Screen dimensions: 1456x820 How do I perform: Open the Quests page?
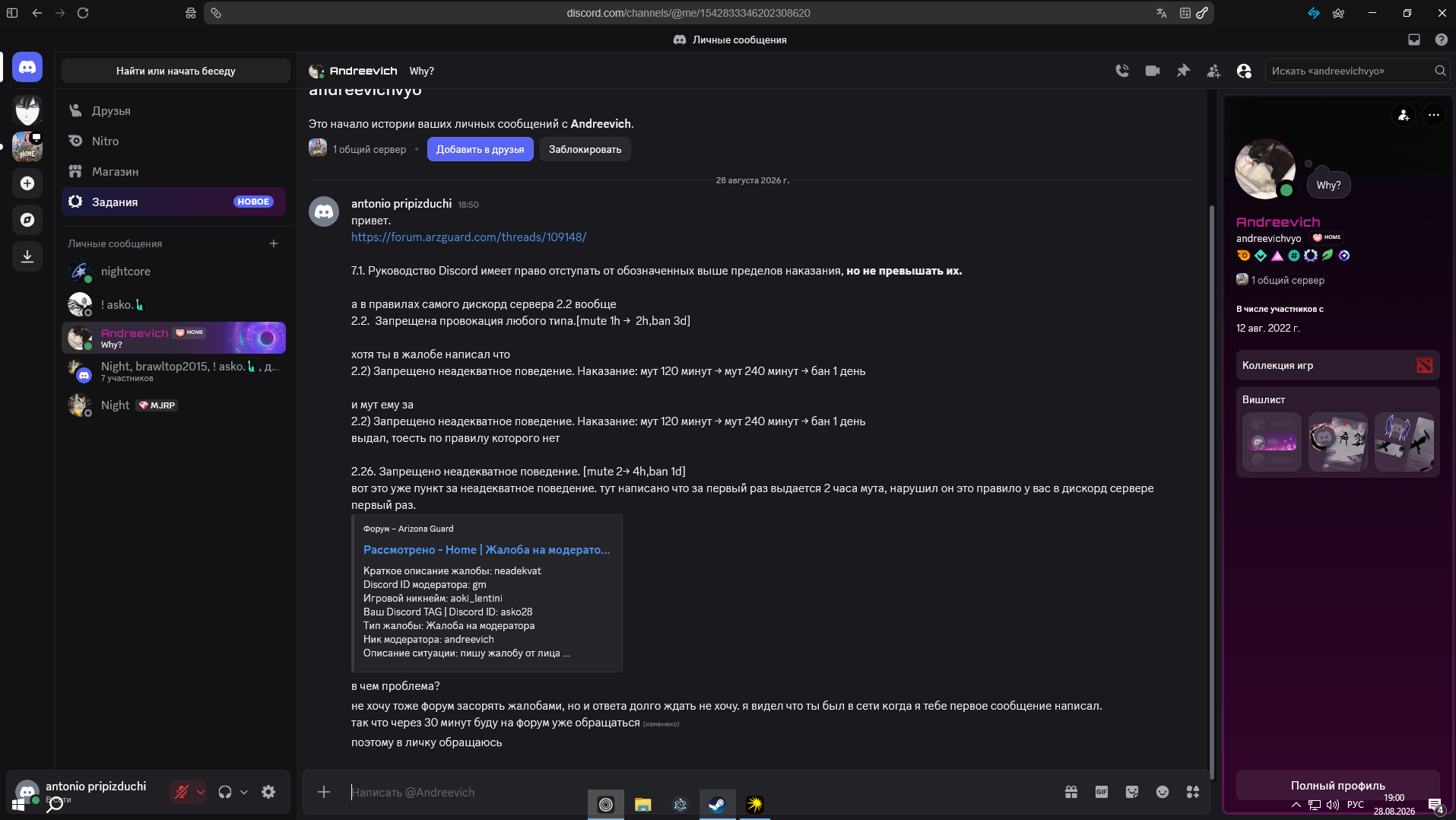coord(174,202)
